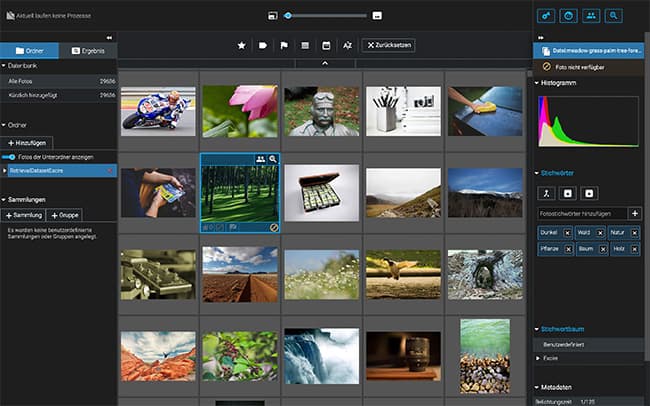The width and height of the screenshot is (650, 406).
Task: Select the pink flower photo thumbnail
Action: [x=240, y=112]
